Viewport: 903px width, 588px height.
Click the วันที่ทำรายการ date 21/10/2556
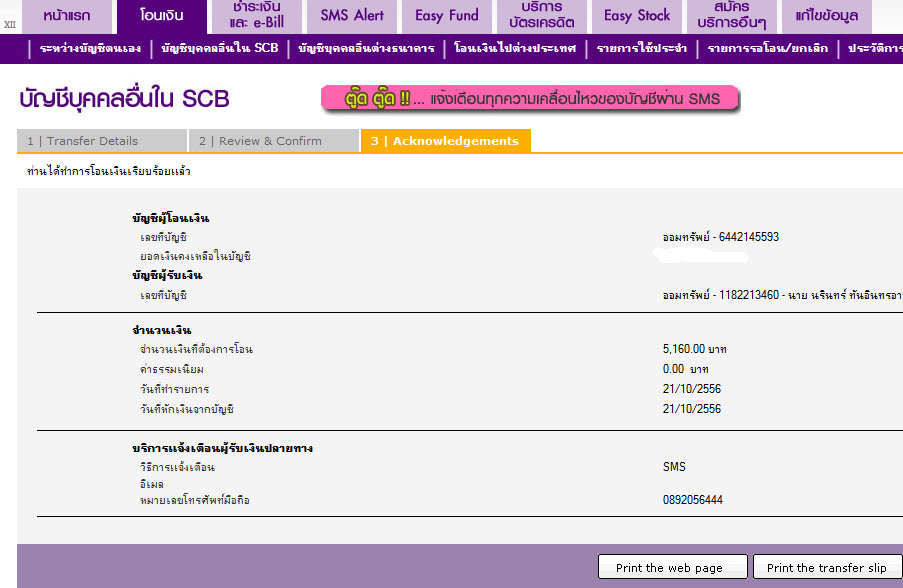point(692,389)
